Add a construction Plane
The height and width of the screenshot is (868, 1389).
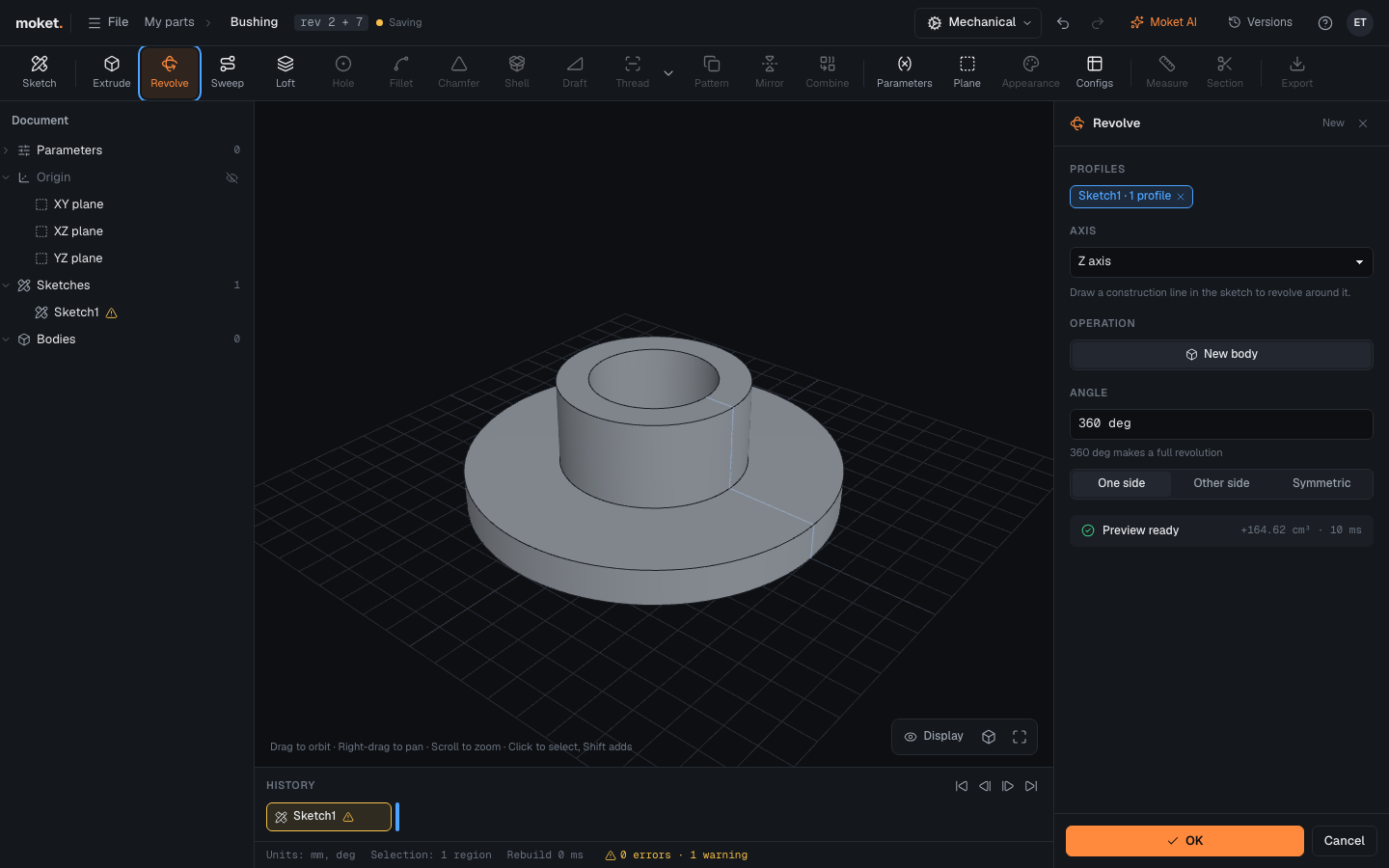(x=967, y=72)
